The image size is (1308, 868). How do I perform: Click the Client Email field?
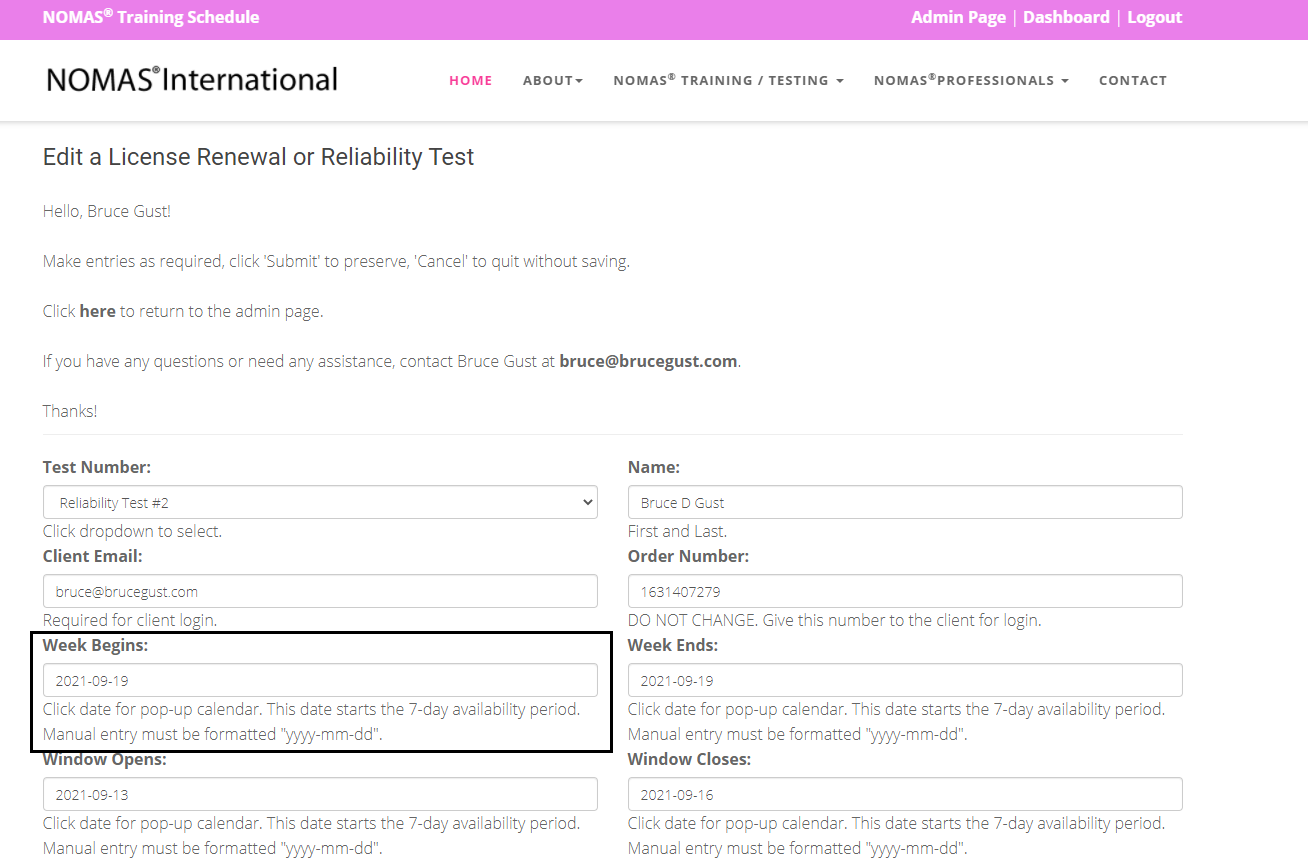[x=320, y=591]
